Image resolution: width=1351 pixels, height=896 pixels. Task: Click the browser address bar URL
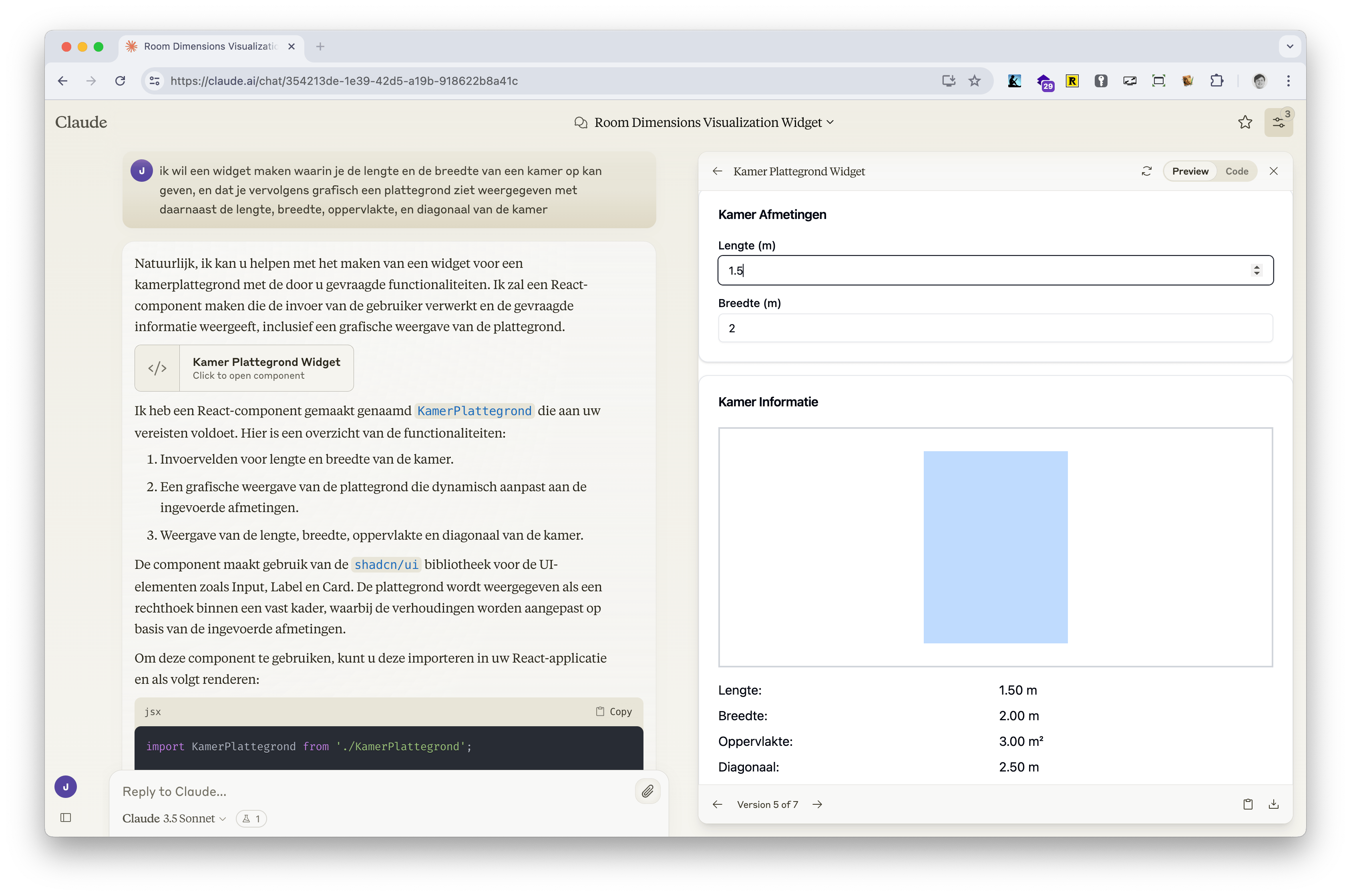344,80
